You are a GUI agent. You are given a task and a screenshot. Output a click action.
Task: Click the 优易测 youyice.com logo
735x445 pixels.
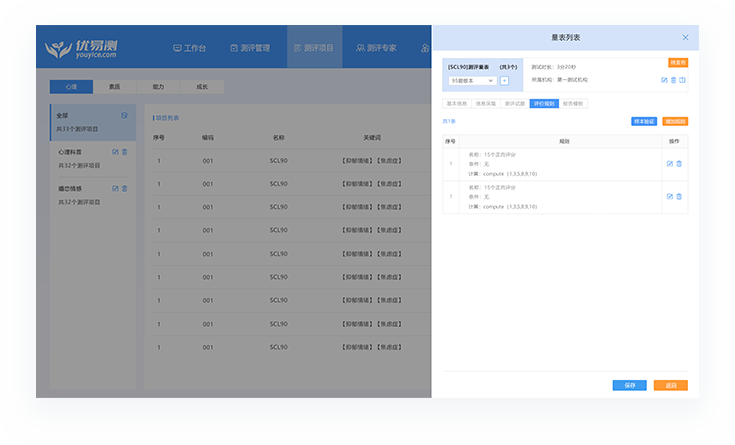tap(82, 48)
